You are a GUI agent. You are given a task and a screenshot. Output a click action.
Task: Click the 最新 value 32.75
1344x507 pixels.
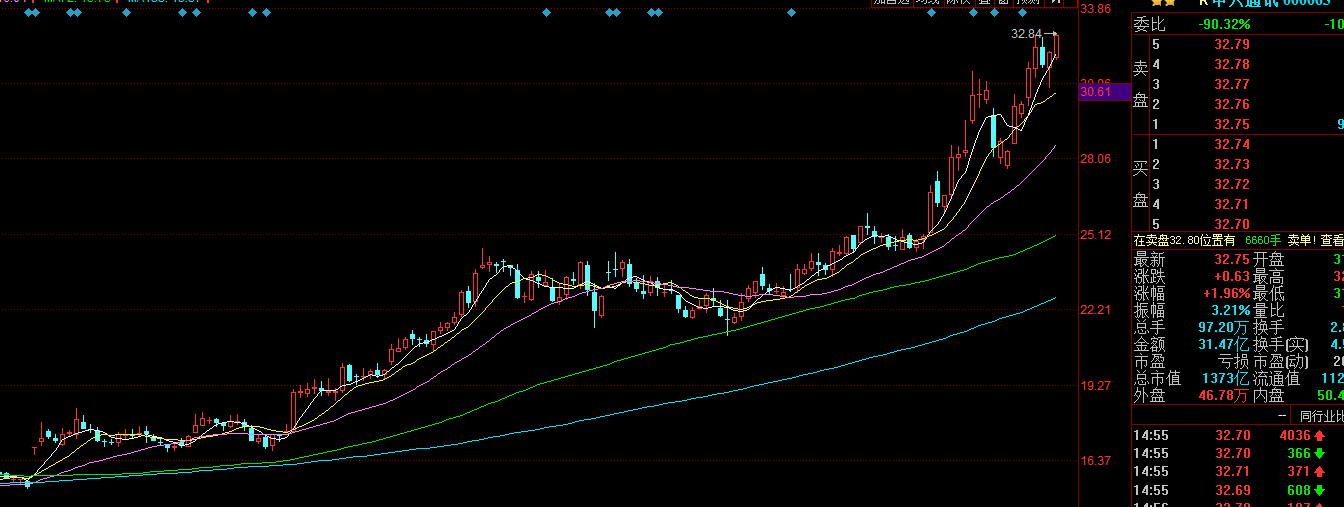pyautogui.click(x=1232, y=259)
